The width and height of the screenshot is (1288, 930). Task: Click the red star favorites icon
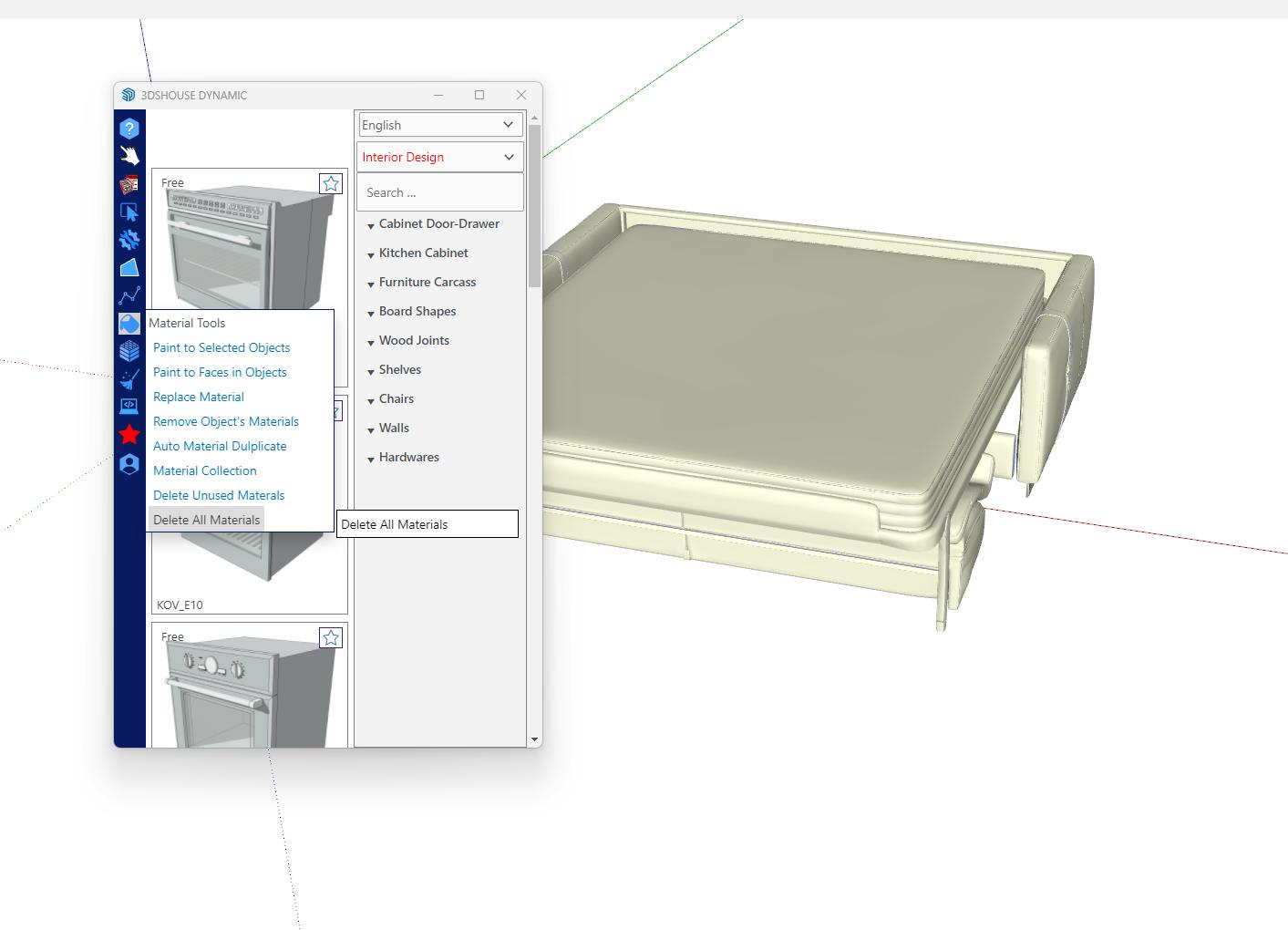pyautogui.click(x=129, y=435)
